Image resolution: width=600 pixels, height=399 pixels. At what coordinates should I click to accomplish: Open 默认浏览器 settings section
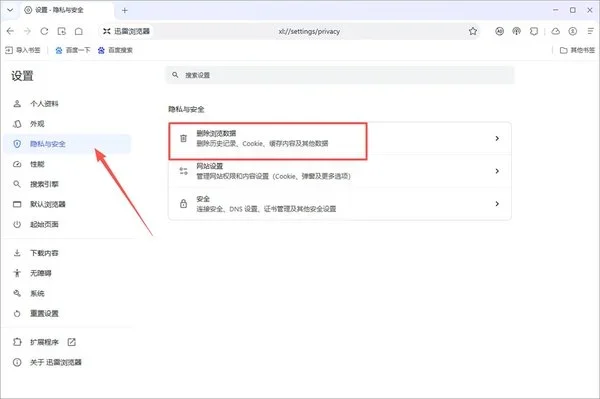[x=67, y=204]
